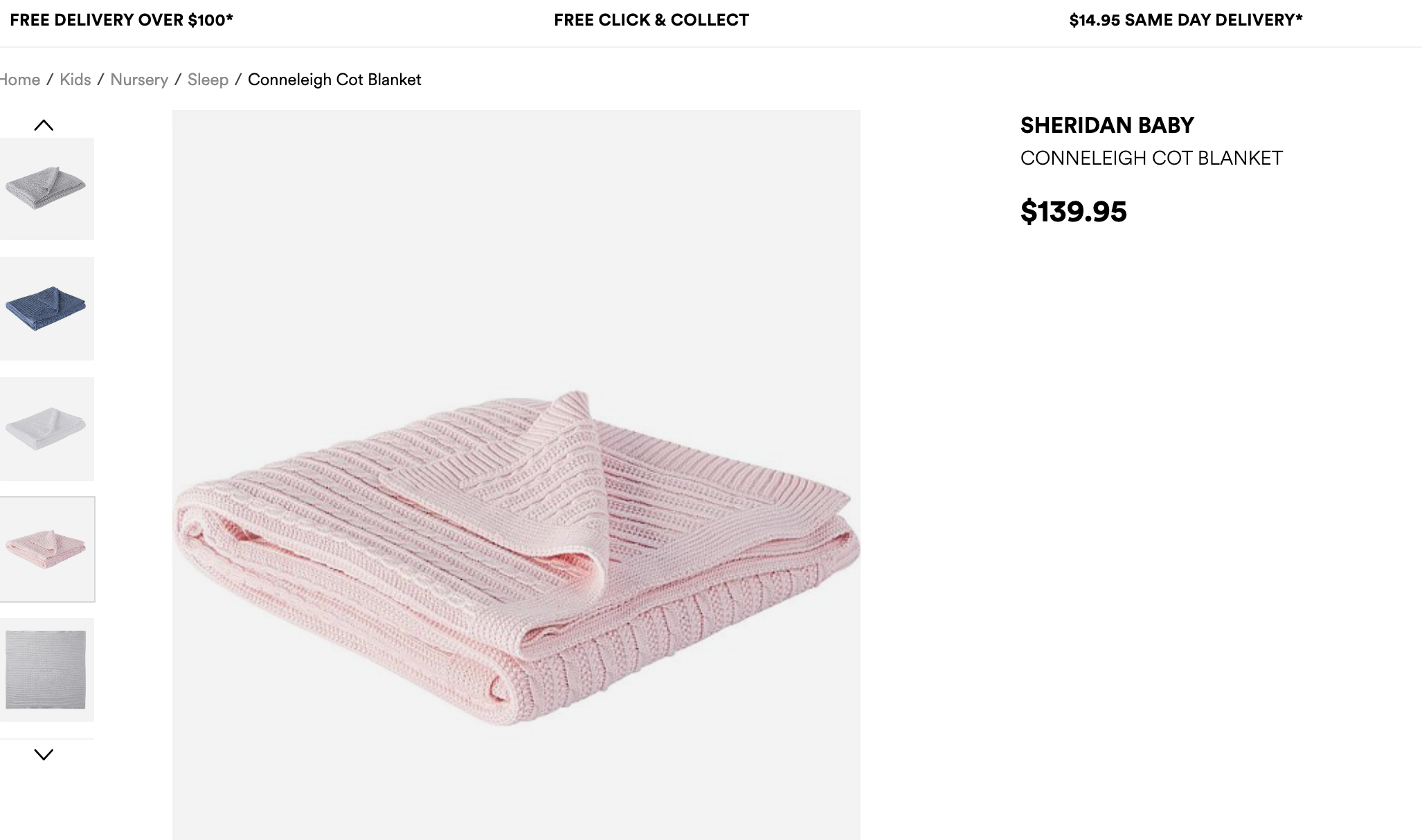
Task: Open the Kids breadcrumb link
Action: point(75,80)
